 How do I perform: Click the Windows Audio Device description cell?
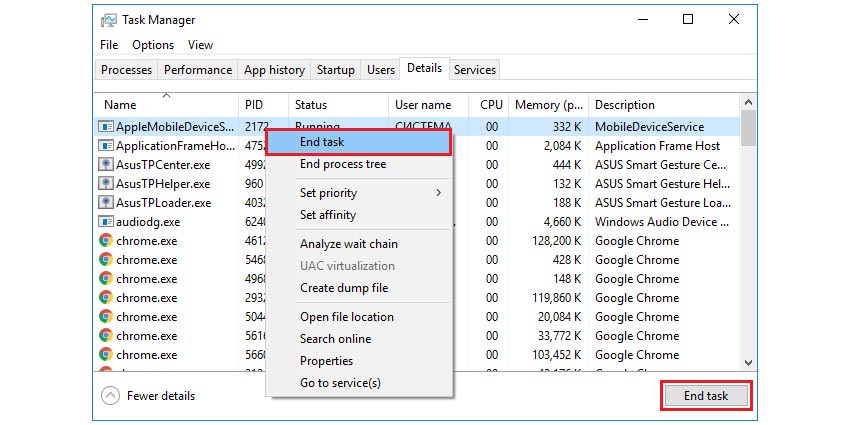pos(664,222)
